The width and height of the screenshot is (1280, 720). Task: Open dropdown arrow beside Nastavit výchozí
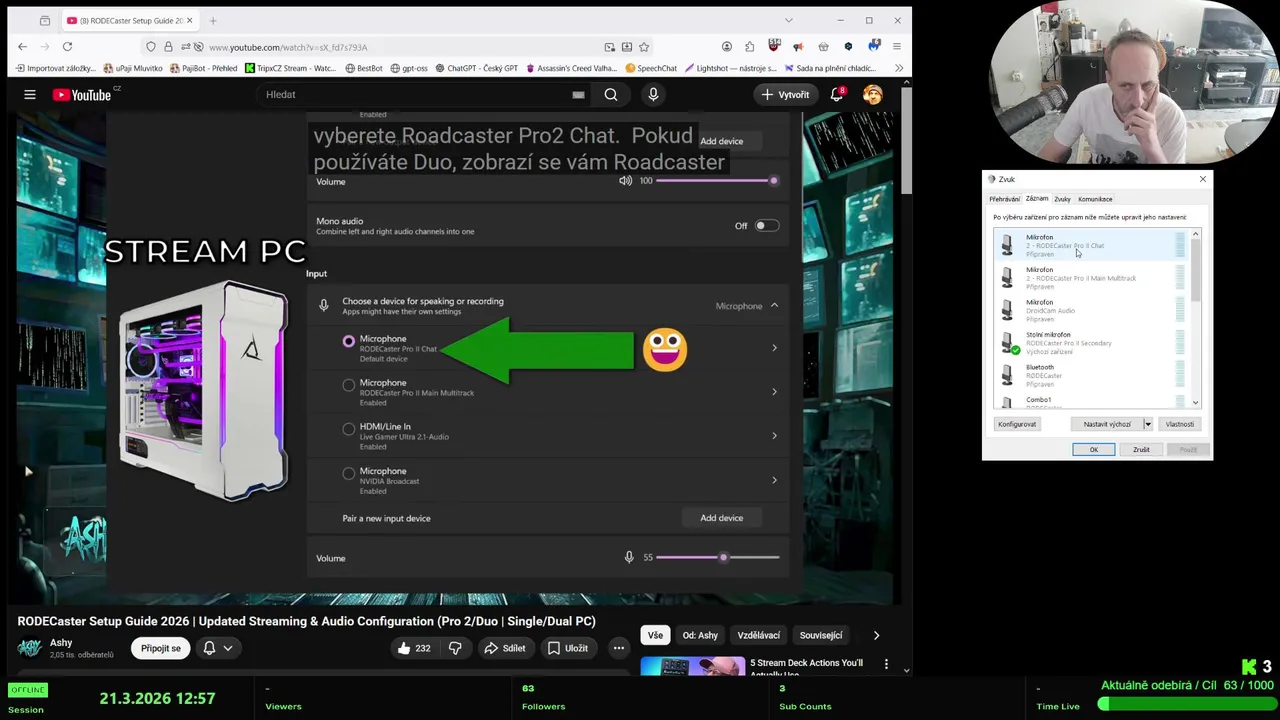pyautogui.click(x=1147, y=424)
